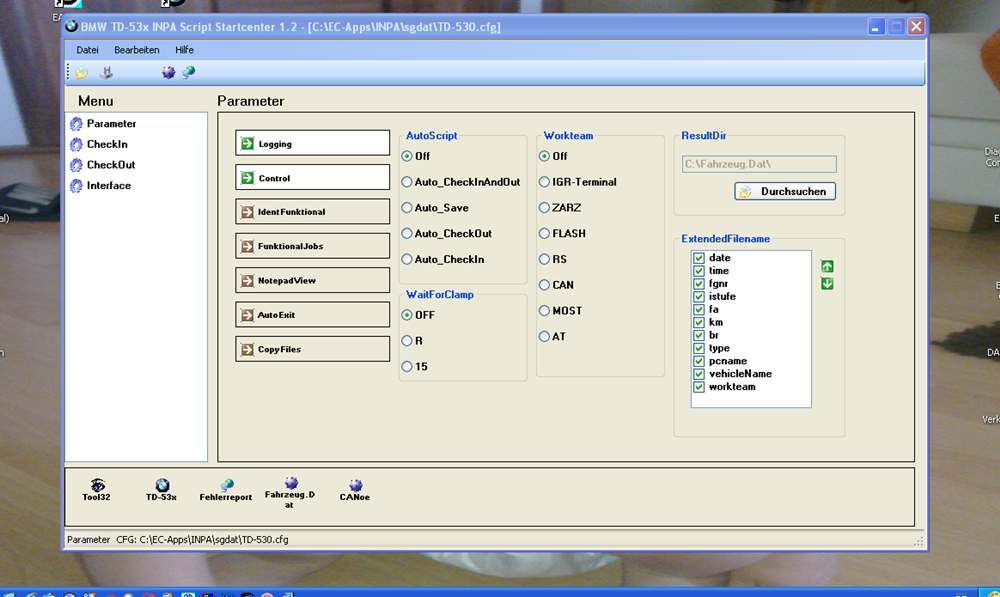Viewport: 1000px width, 597px height.
Task: Click the gear icon in the toolbar
Action: (x=168, y=73)
